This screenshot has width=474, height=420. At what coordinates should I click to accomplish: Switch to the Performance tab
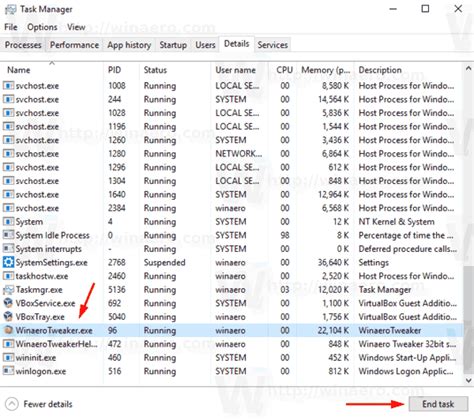click(x=74, y=45)
